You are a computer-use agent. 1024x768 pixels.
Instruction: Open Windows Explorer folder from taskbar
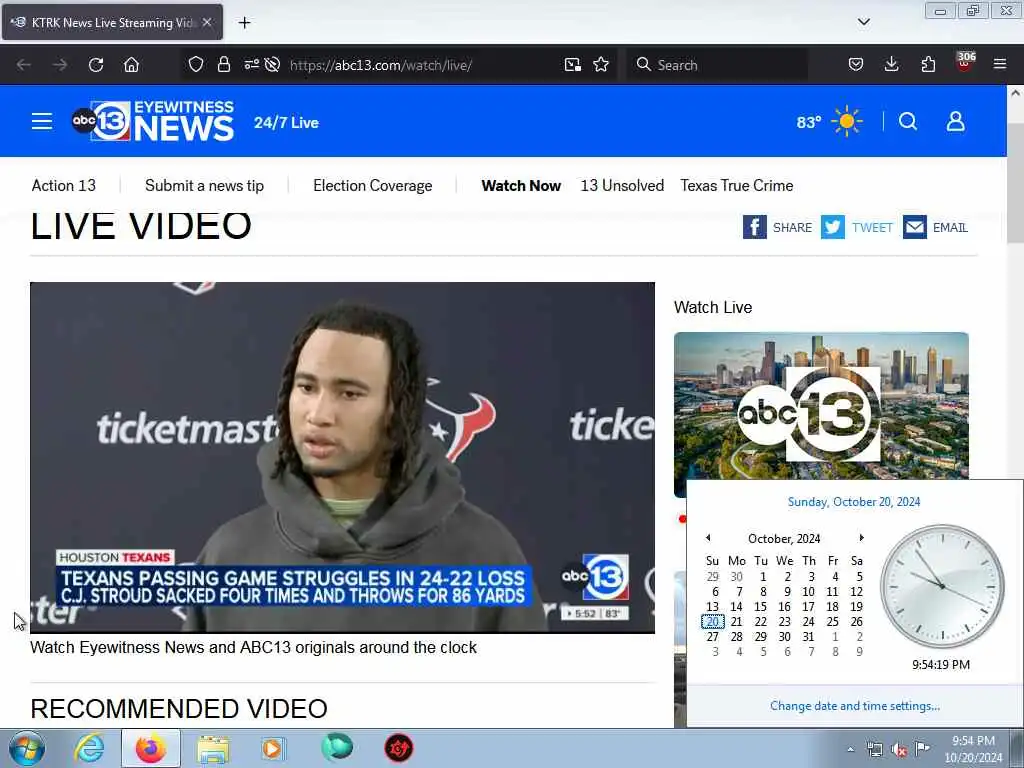tap(213, 749)
